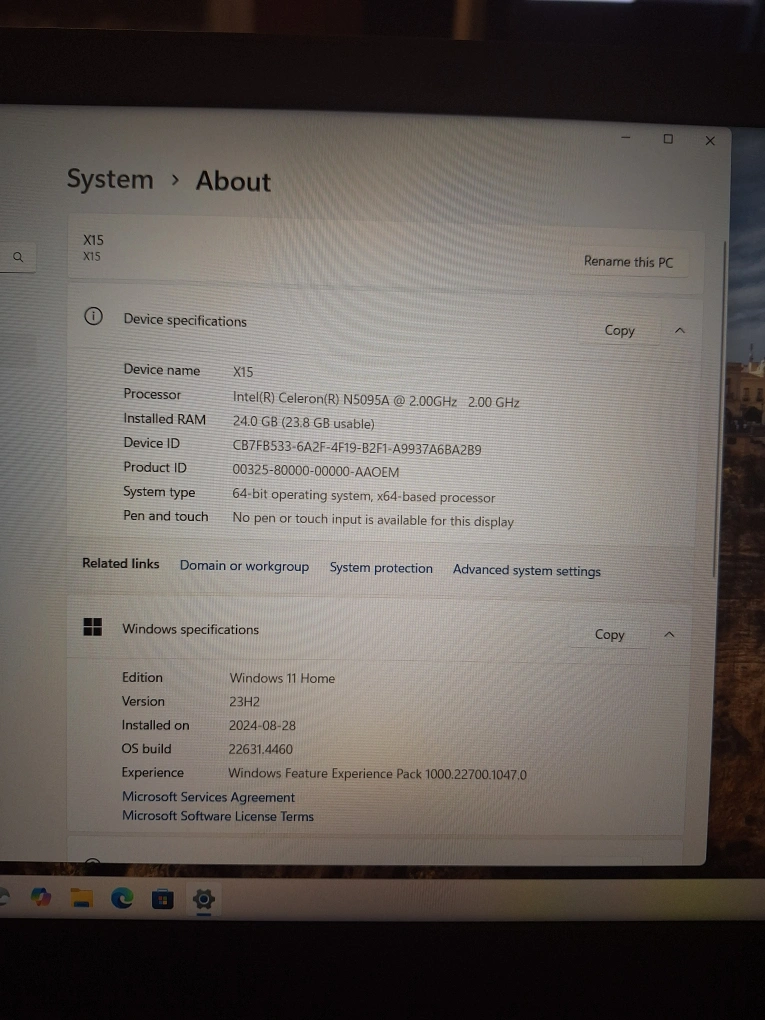Click the search magnifier icon in sidebar
This screenshot has width=765, height=1020.
tap(18, 257)
